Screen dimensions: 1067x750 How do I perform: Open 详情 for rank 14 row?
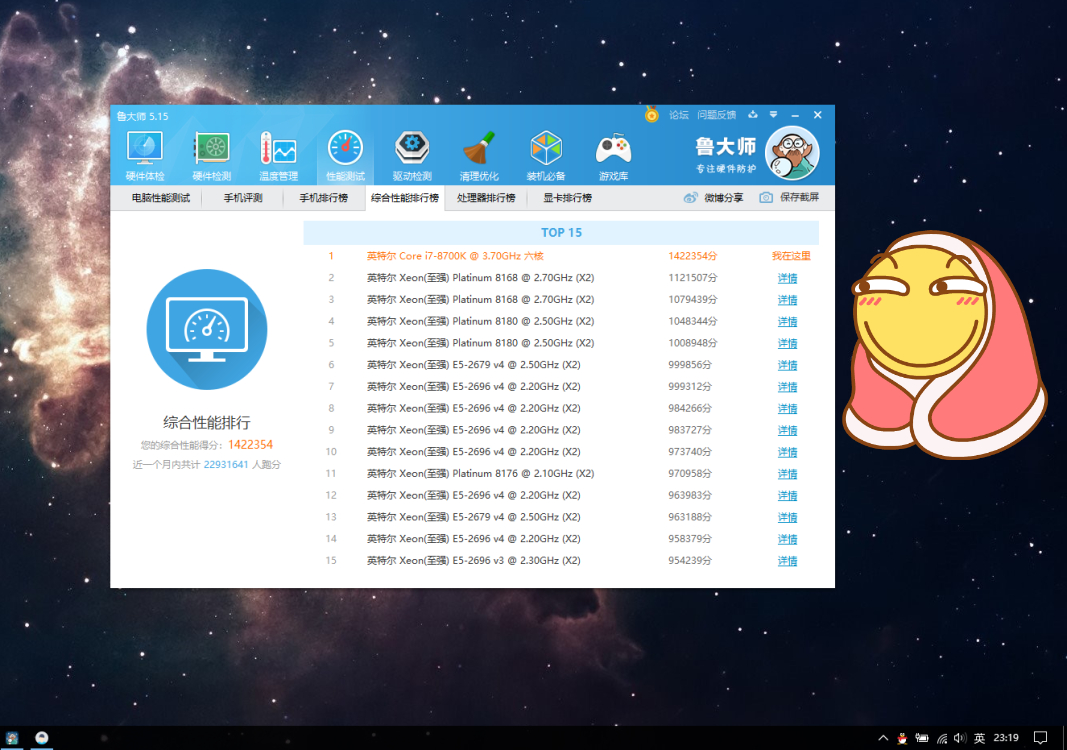point(787,539)
